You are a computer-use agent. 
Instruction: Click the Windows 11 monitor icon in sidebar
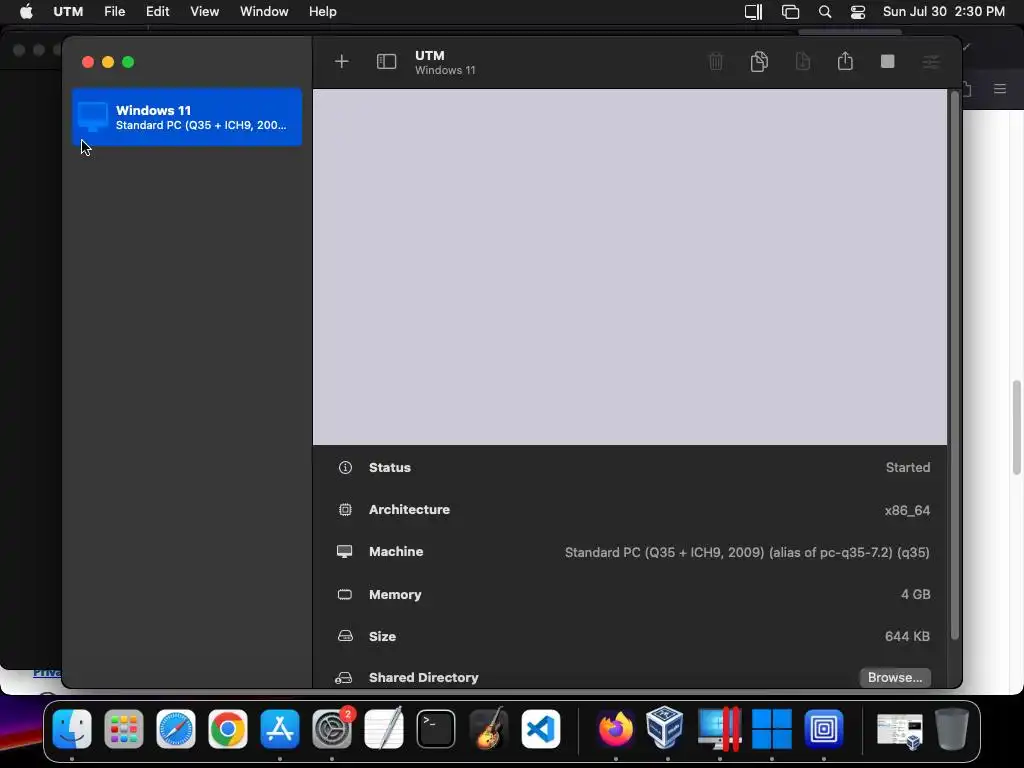click(x=93, y=117)
